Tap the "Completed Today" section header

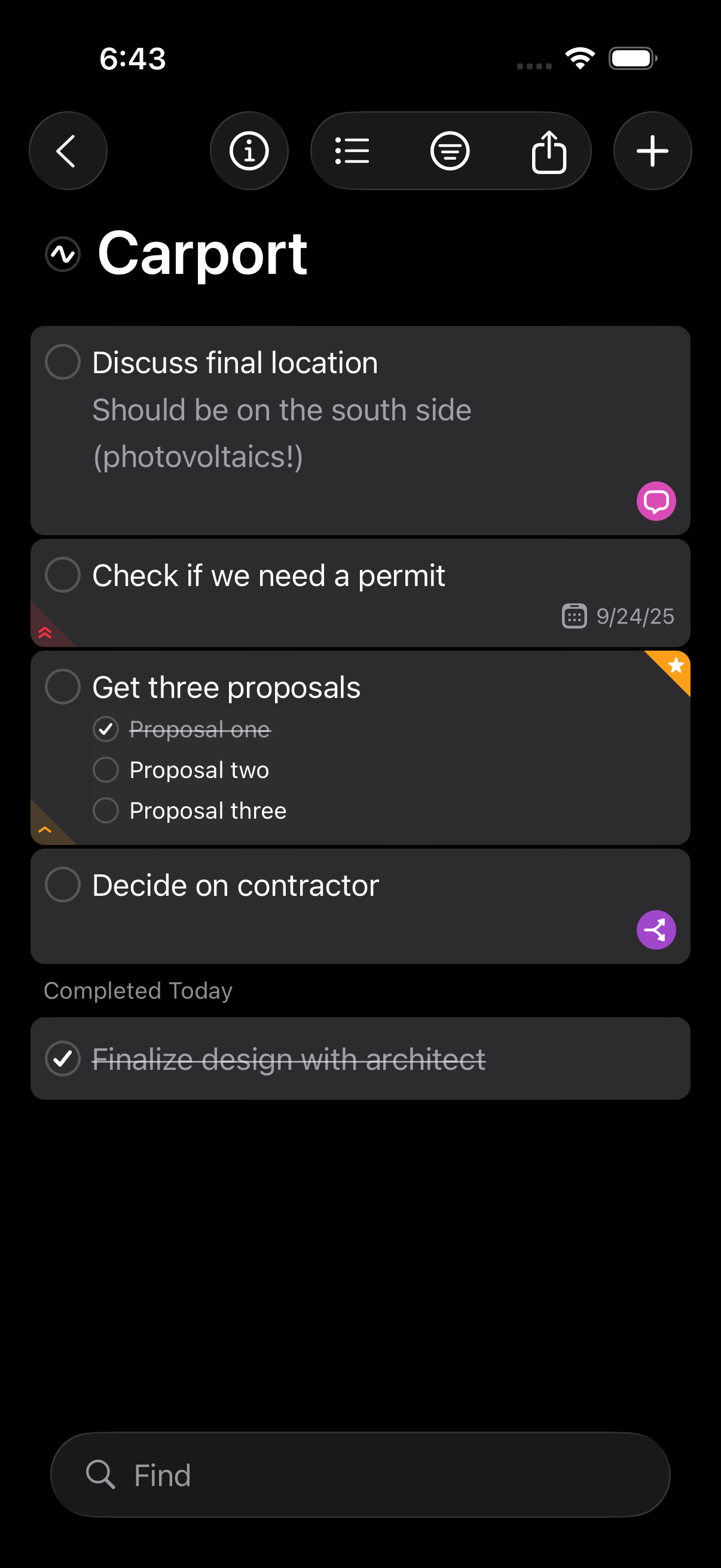click(138, 991)
